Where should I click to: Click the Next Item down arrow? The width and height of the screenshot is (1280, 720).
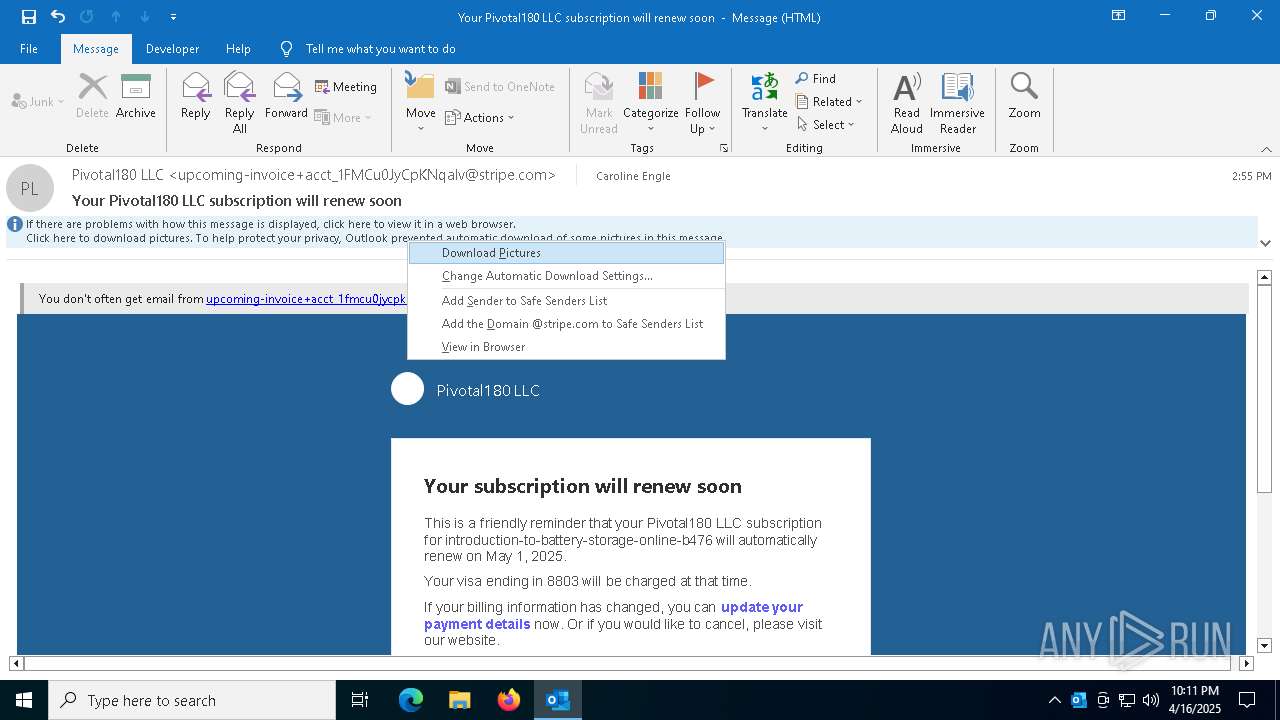[x=145, y=17]
